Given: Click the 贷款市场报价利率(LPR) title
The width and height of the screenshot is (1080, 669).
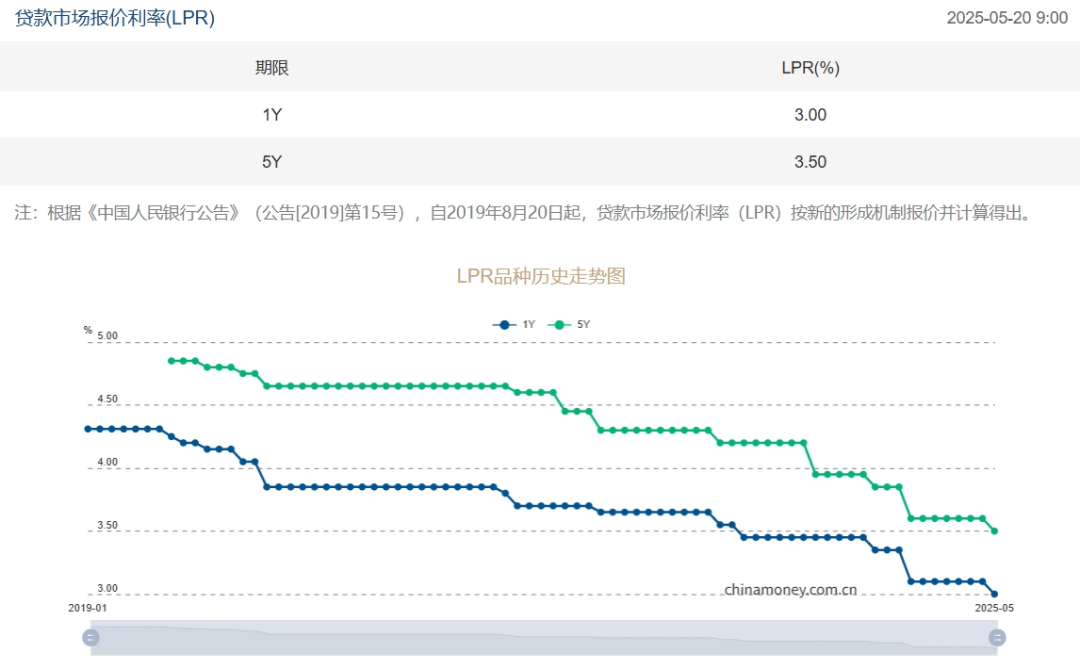Looking at the screenshot, I should click(115, 18).
